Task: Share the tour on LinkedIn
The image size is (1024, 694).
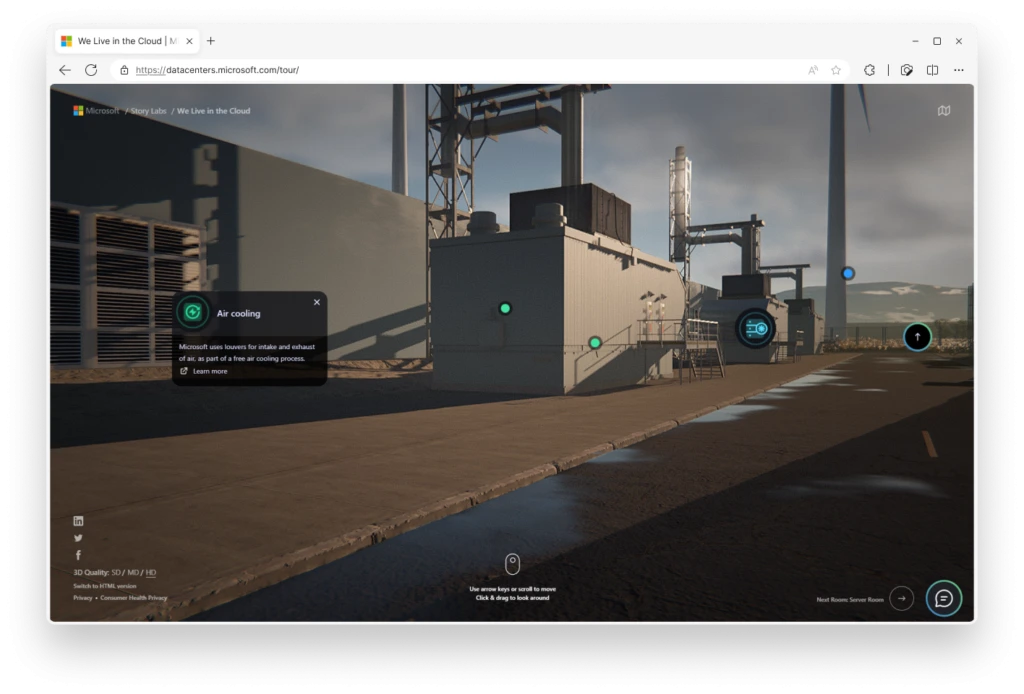Action: click(78, 521)
